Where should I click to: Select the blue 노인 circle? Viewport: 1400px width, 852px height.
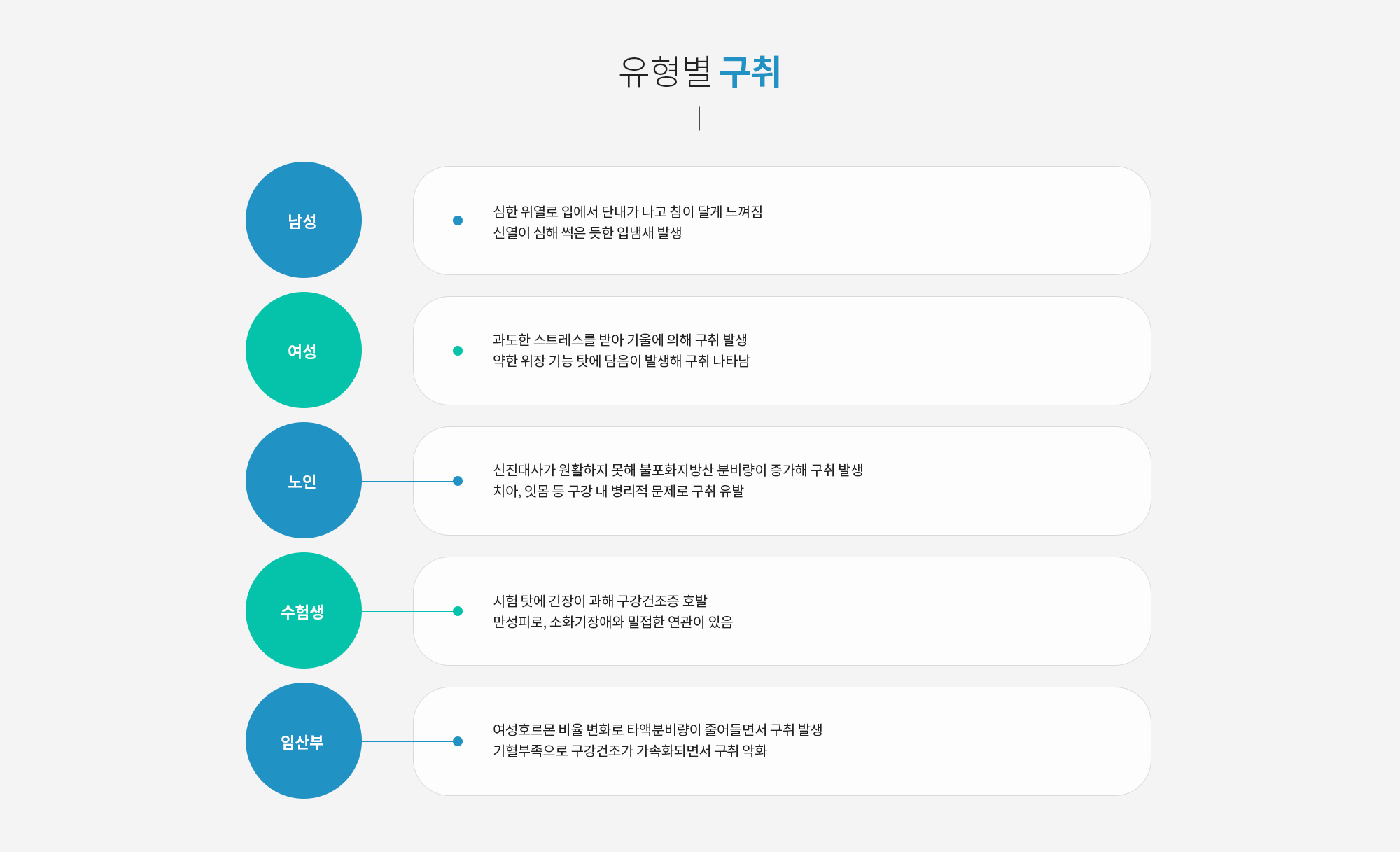304,480
